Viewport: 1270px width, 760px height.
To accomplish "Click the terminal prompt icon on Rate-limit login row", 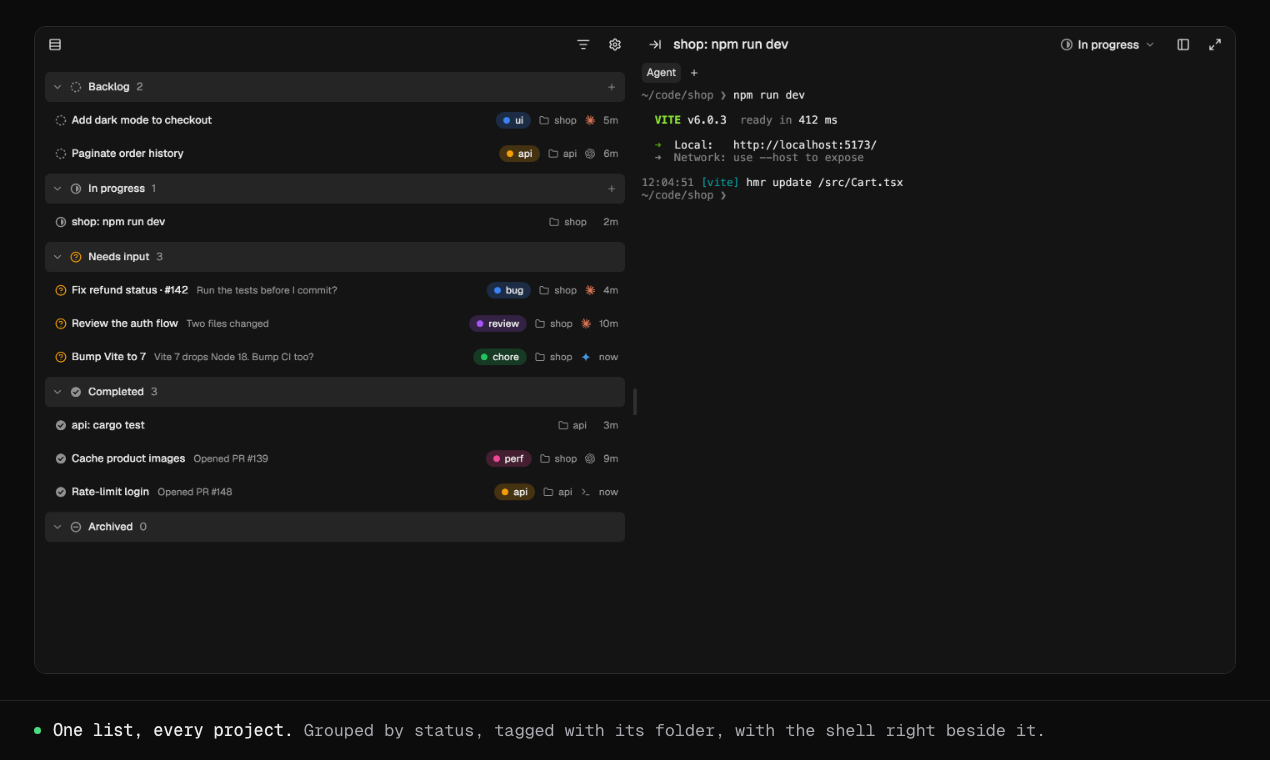I will tap(586, 492).
